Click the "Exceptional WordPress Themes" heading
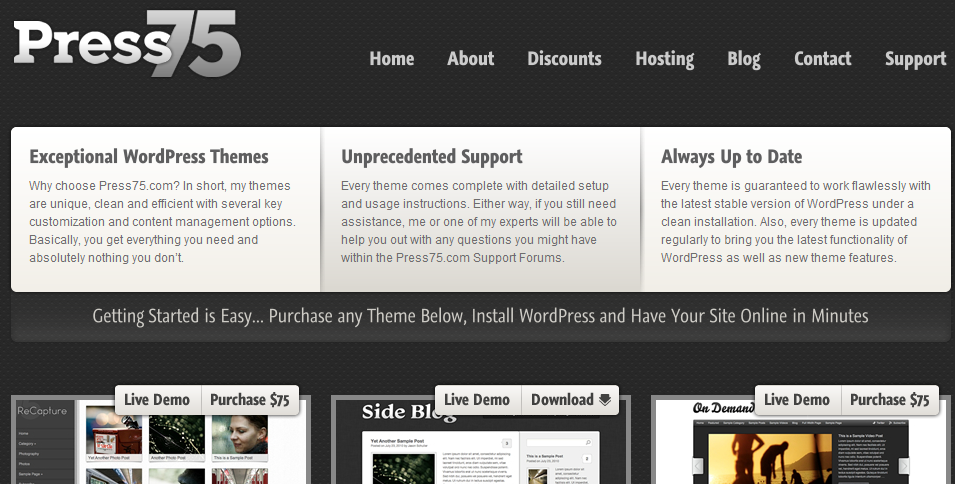Viewport: 955px width, 484px height. pyautogui.click(x=149, y=156)
